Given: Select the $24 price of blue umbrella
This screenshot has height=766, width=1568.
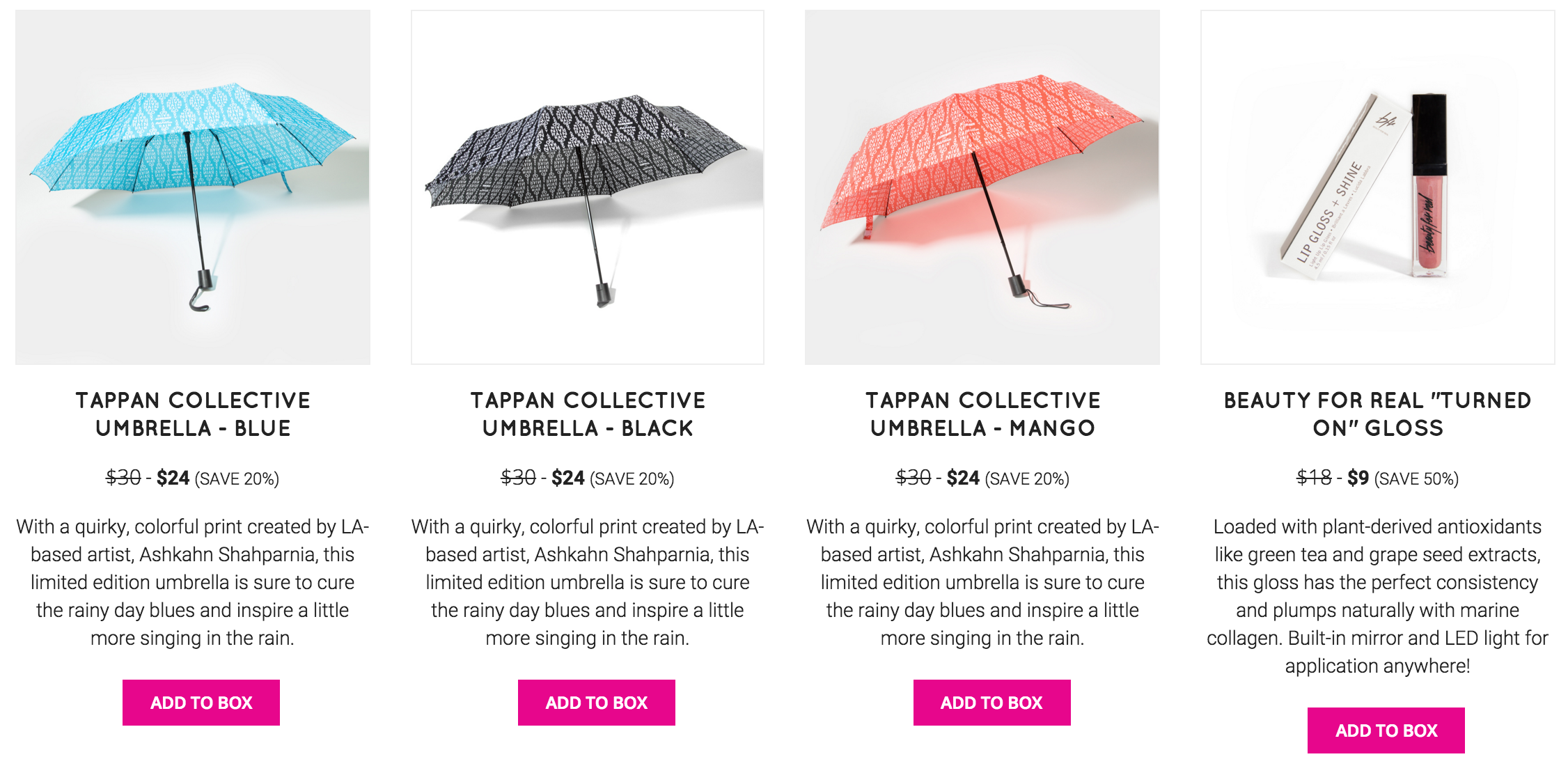Looking at the screenshot, I should coord(173,478).
